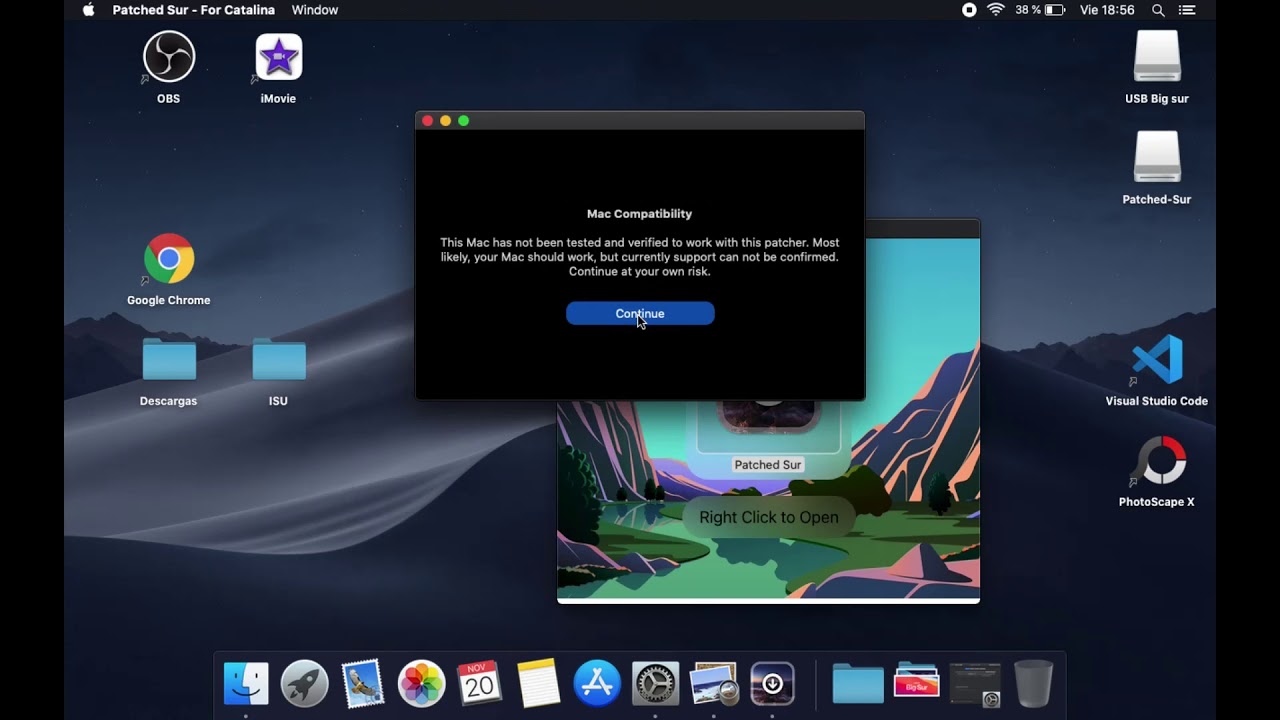Open App Store from the Dock
This screenshot has width=1280, height=720.
[x=597, y=684]
